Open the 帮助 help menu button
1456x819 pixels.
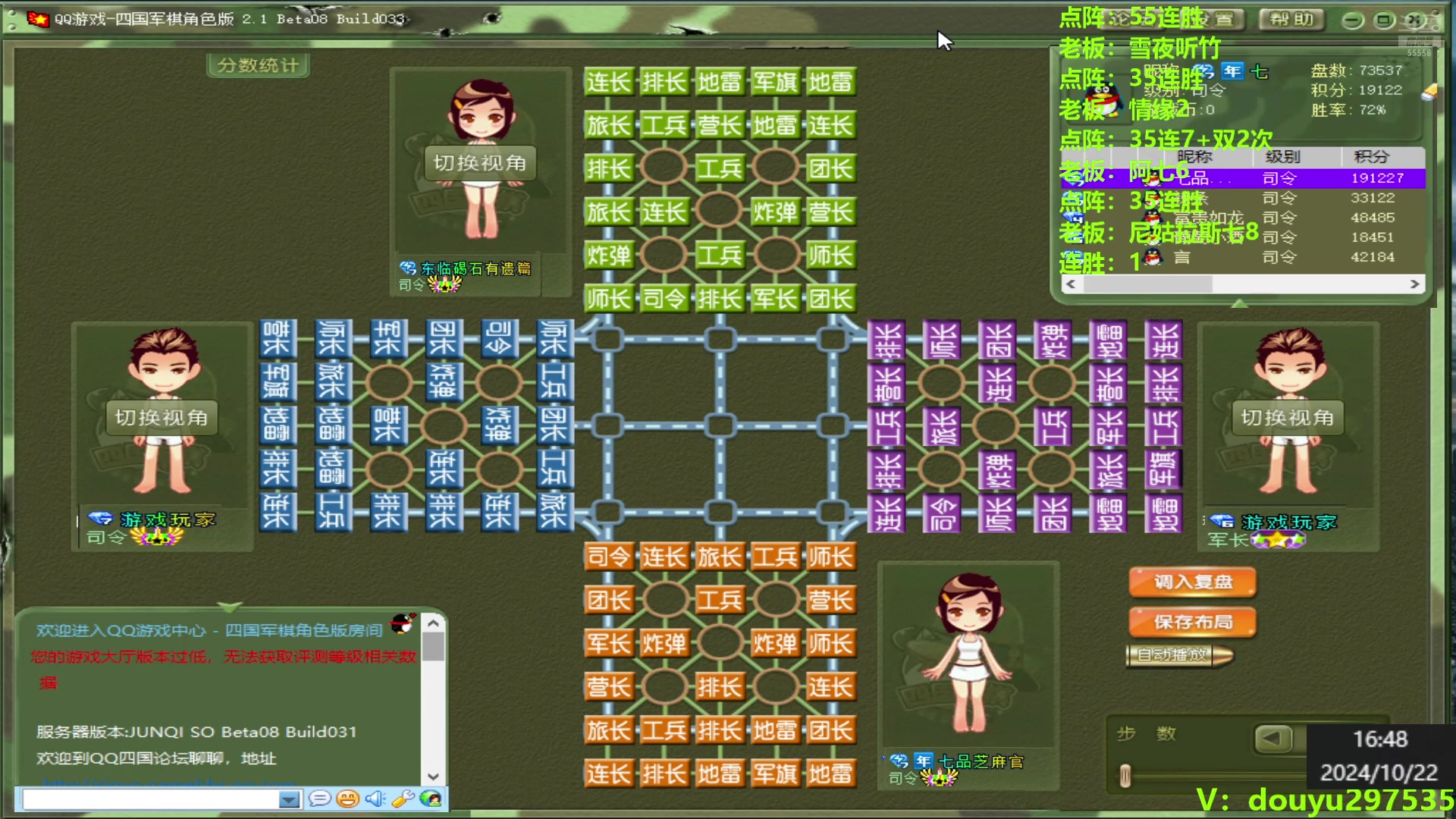pyautogui.click(x=1291, y=19)
